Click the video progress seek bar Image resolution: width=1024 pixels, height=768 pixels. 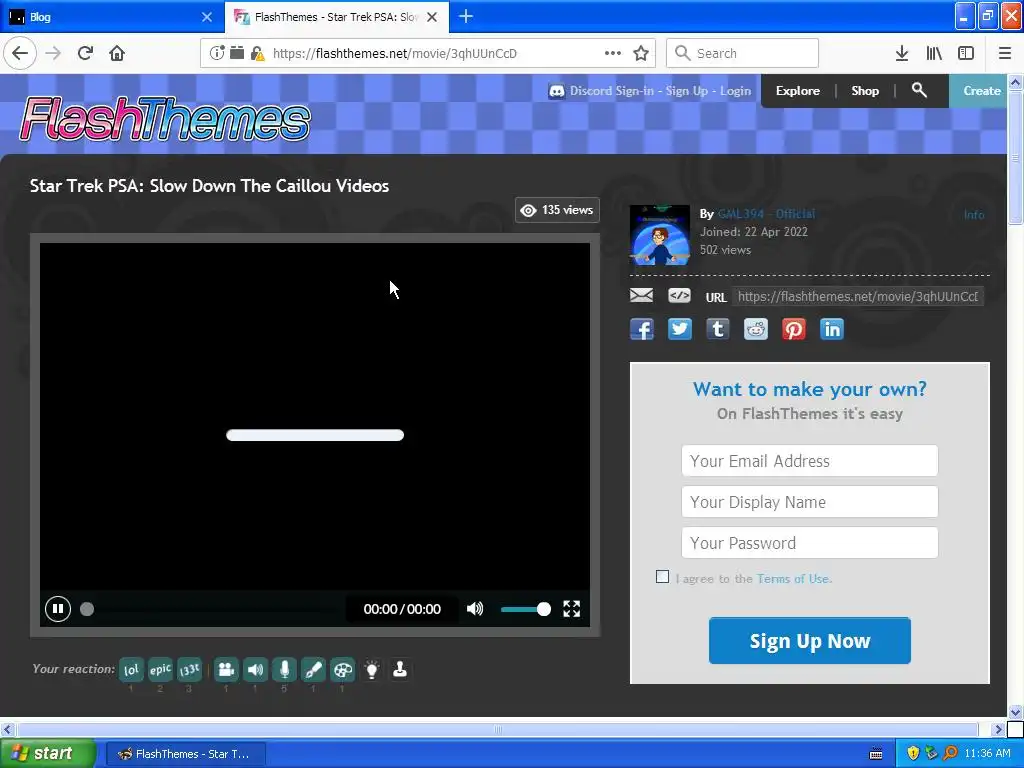tap(212, 609)
